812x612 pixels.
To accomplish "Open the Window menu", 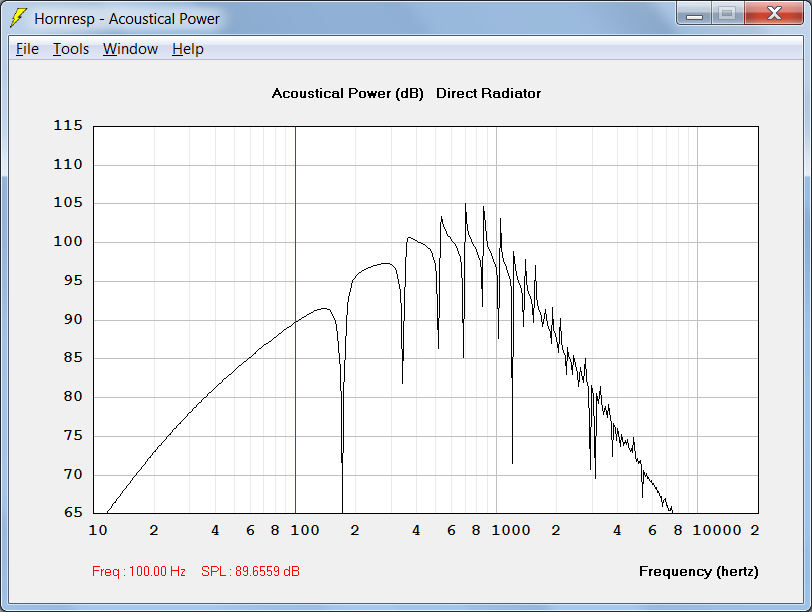I will click(130, 49).
